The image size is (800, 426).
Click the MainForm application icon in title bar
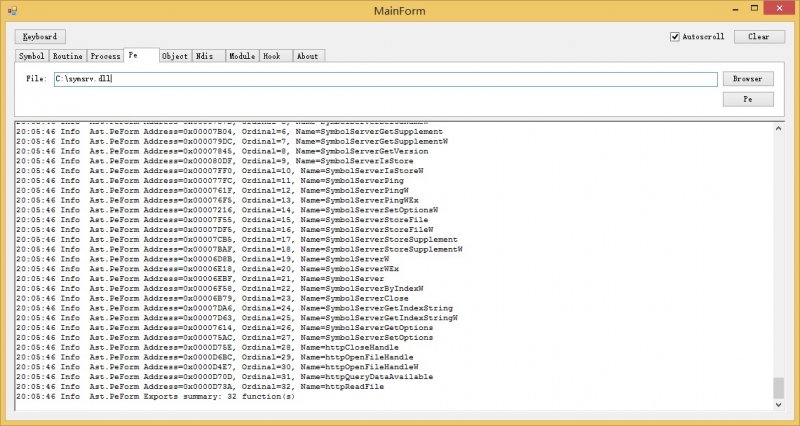click(12, 10)
